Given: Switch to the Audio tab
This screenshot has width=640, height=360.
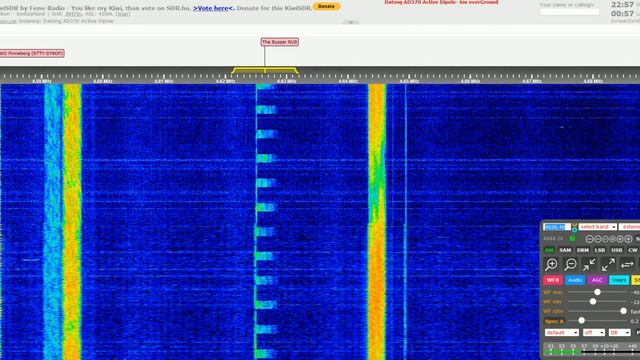Looking at the screenshot, I should [575, 280].
